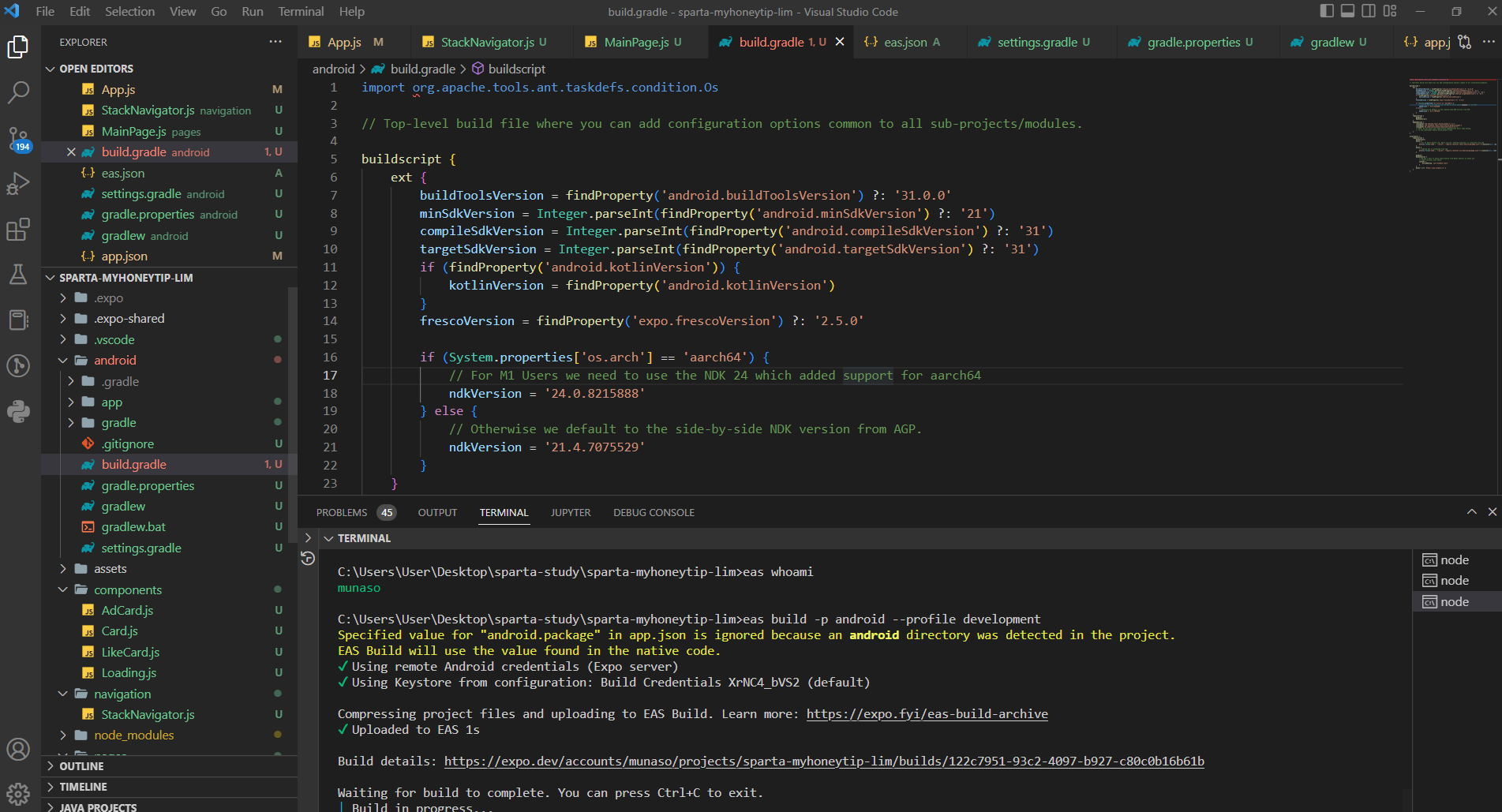Open editor more actions ellipsis
Screen dimensions: 1502x812
(1489, 42)
